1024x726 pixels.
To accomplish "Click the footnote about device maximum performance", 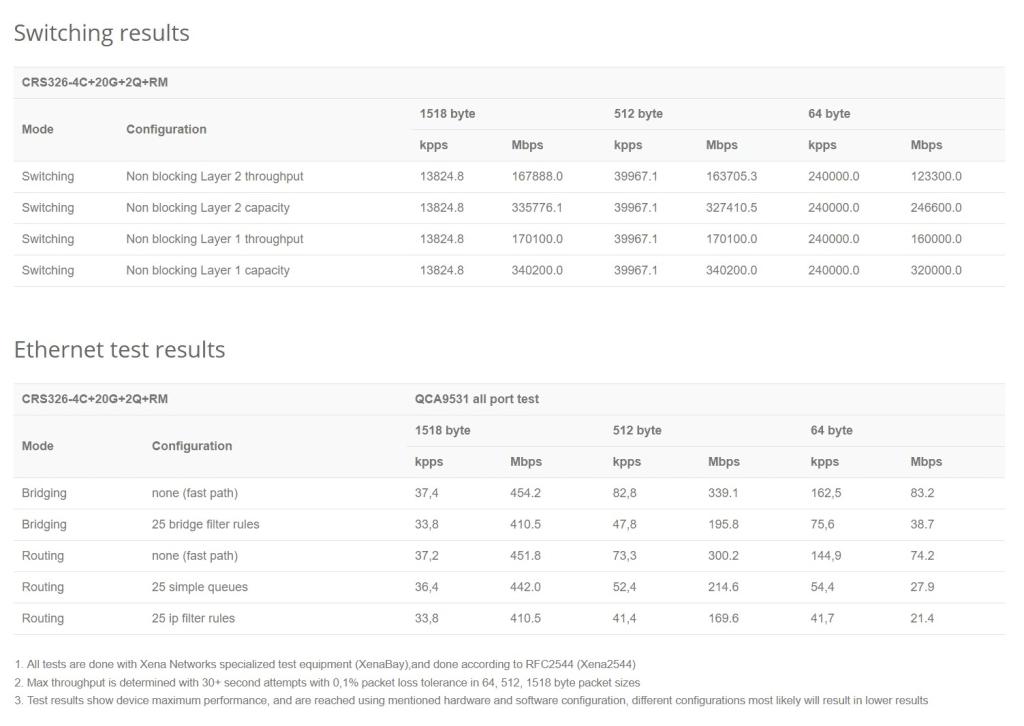I will 470,700.
